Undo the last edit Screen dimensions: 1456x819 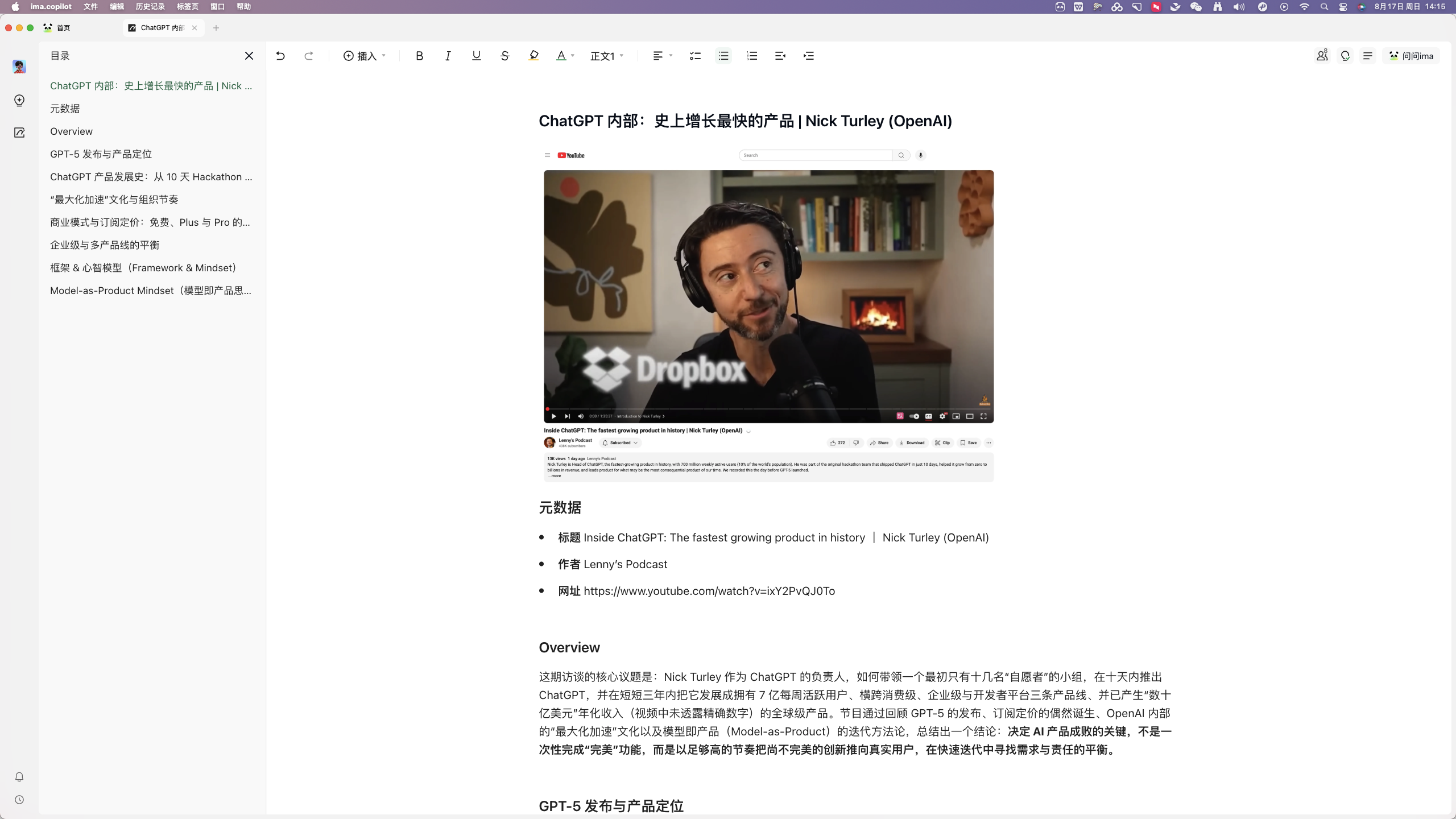pyautogui.click(x=280, y=56)
